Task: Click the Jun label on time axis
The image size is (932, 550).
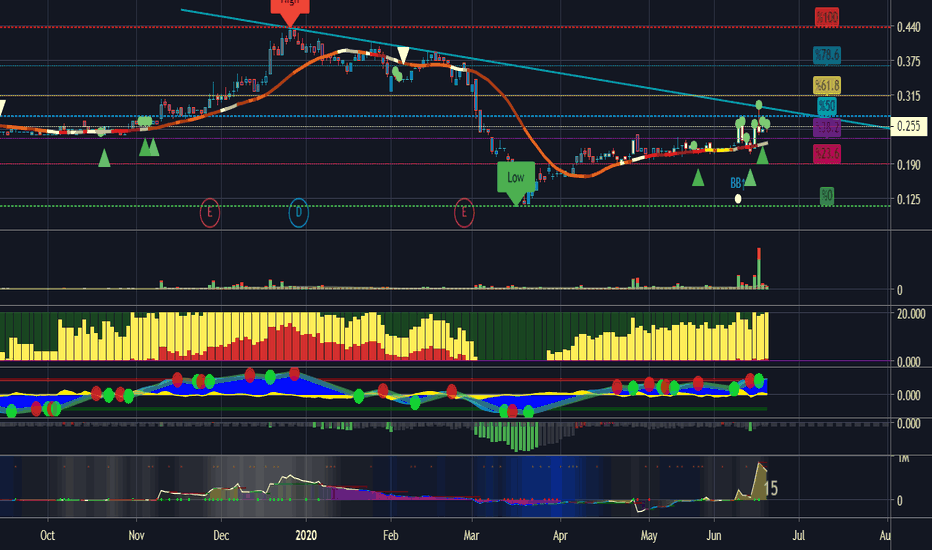Action: click(x=714, y=535)
